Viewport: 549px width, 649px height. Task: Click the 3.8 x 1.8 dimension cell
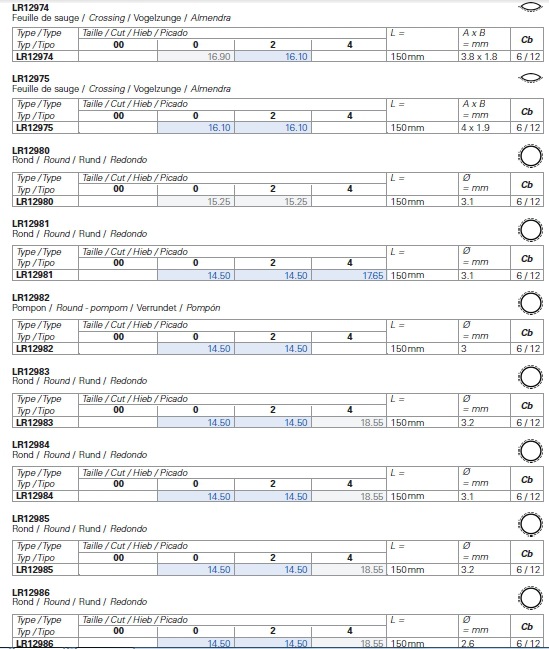coord(484,56)
